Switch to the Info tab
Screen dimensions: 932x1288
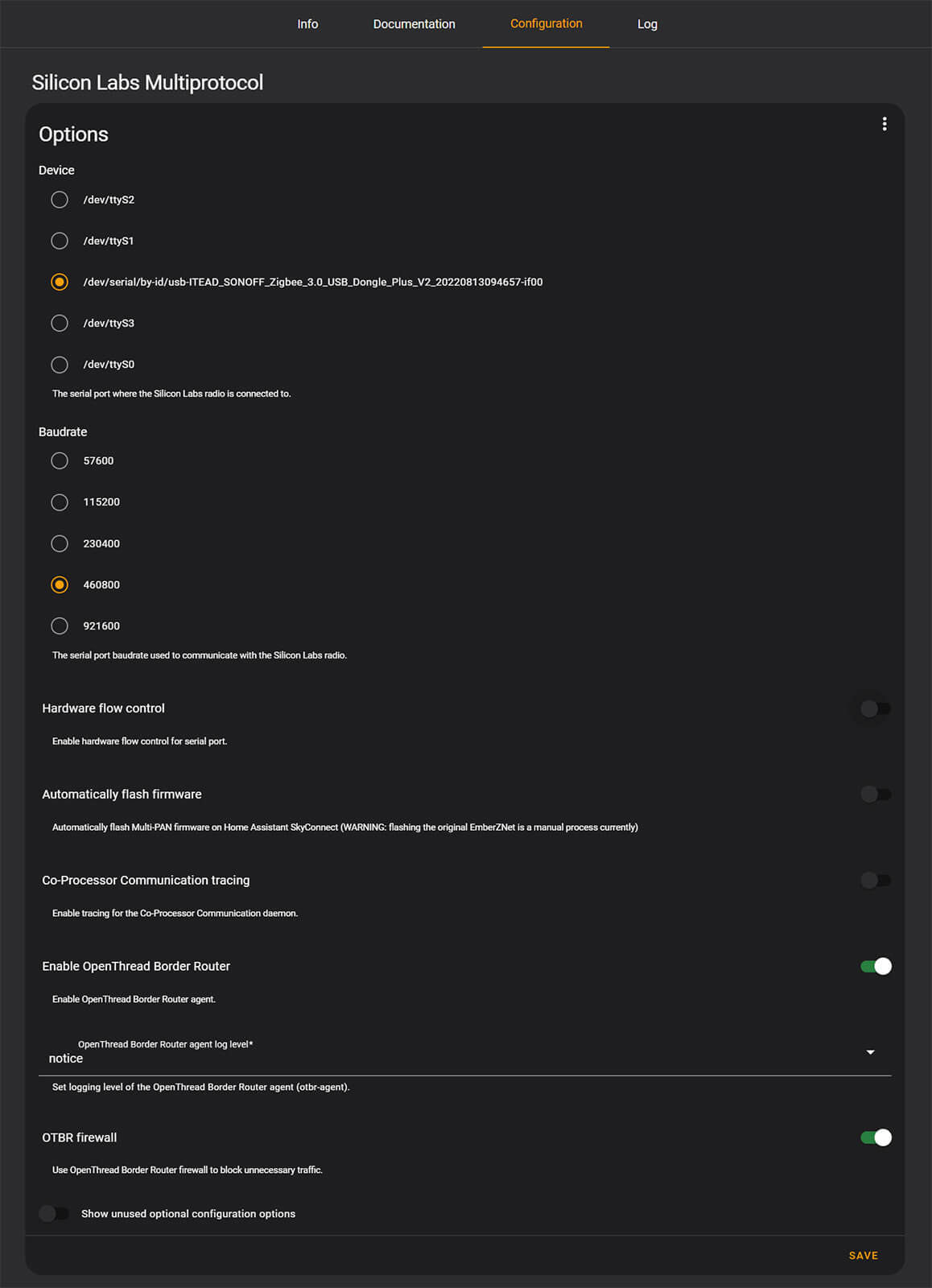(x=307, y=24)
